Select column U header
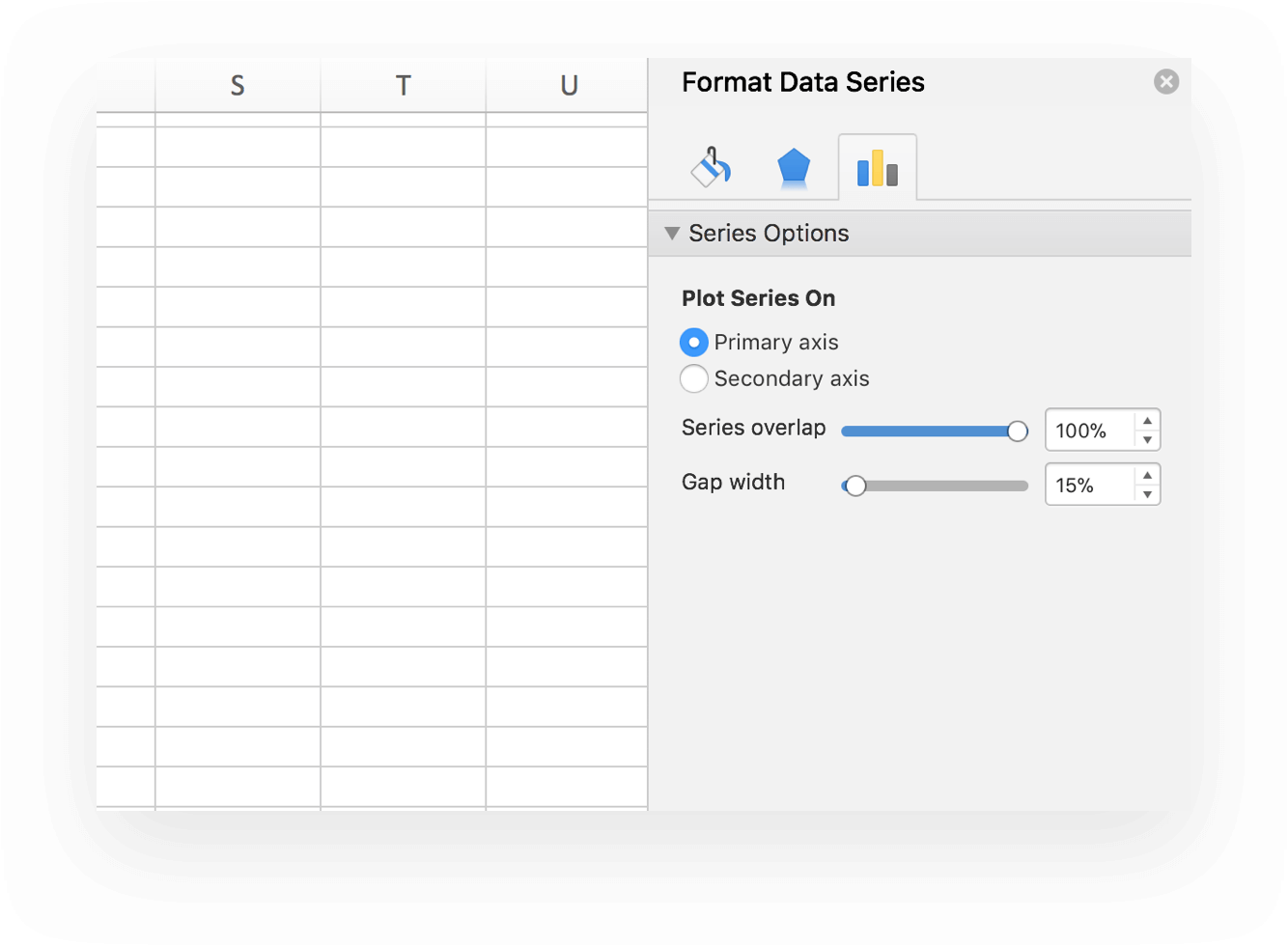Screen dimensions: 1288x946 pyautogui.click(x=569, y=85)
